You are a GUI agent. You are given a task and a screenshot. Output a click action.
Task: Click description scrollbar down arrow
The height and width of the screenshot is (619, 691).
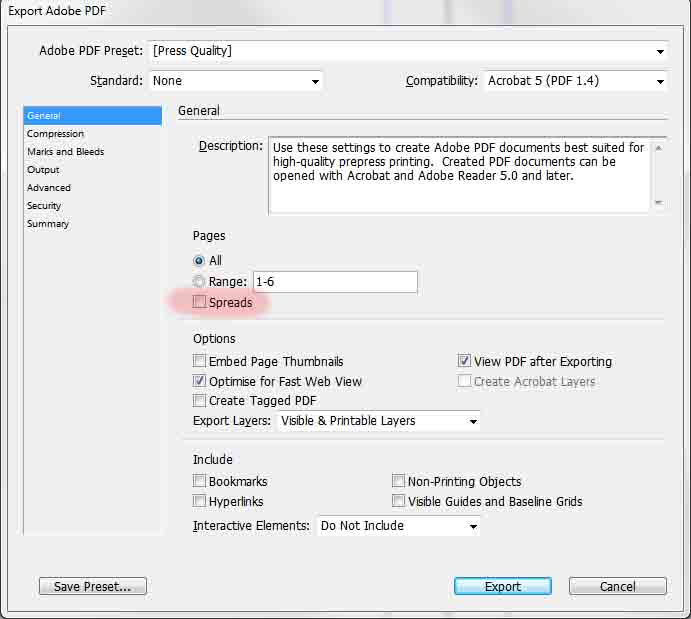658,203
